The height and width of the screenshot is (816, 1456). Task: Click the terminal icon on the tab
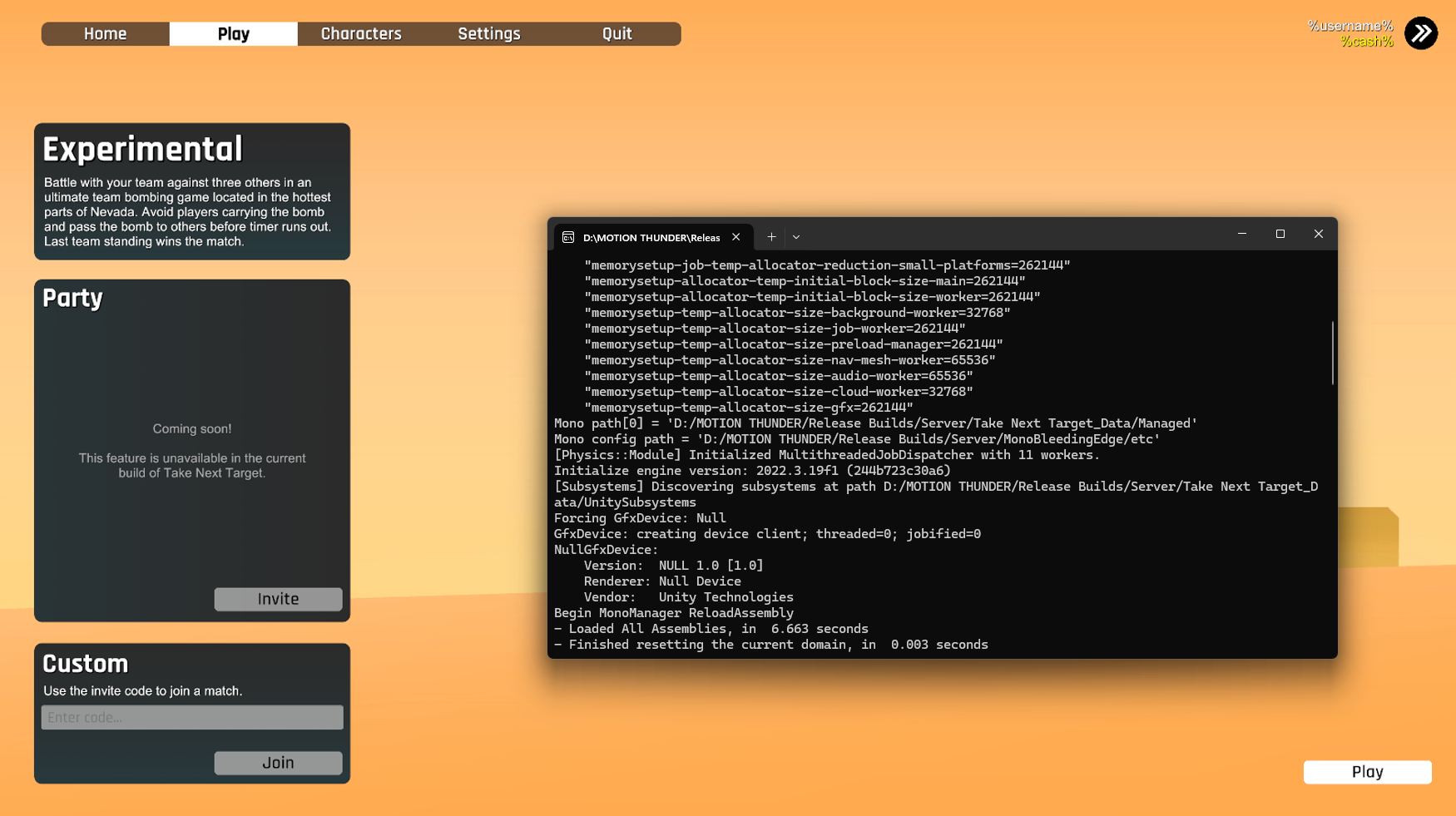(x=568, y=237)
